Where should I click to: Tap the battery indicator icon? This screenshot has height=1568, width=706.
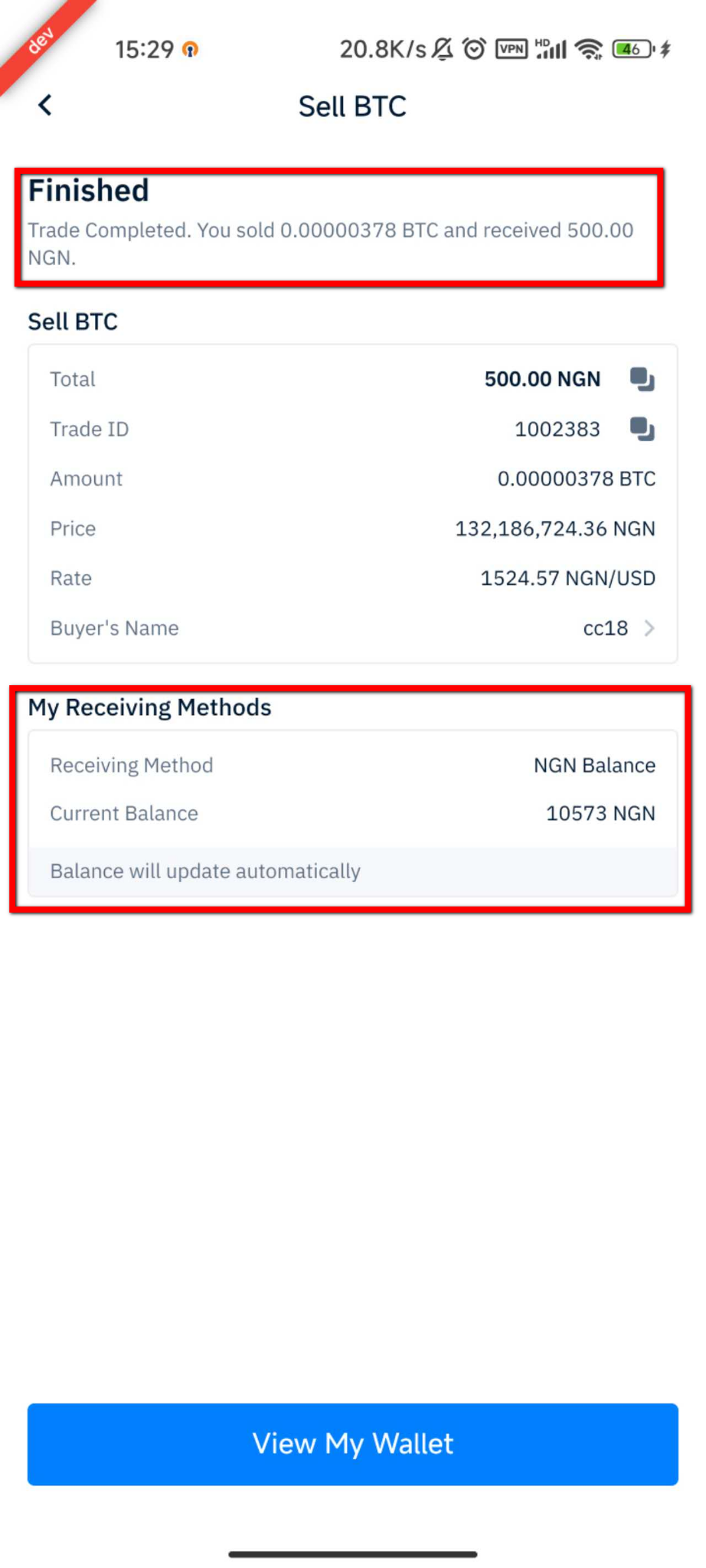point(632,50)
